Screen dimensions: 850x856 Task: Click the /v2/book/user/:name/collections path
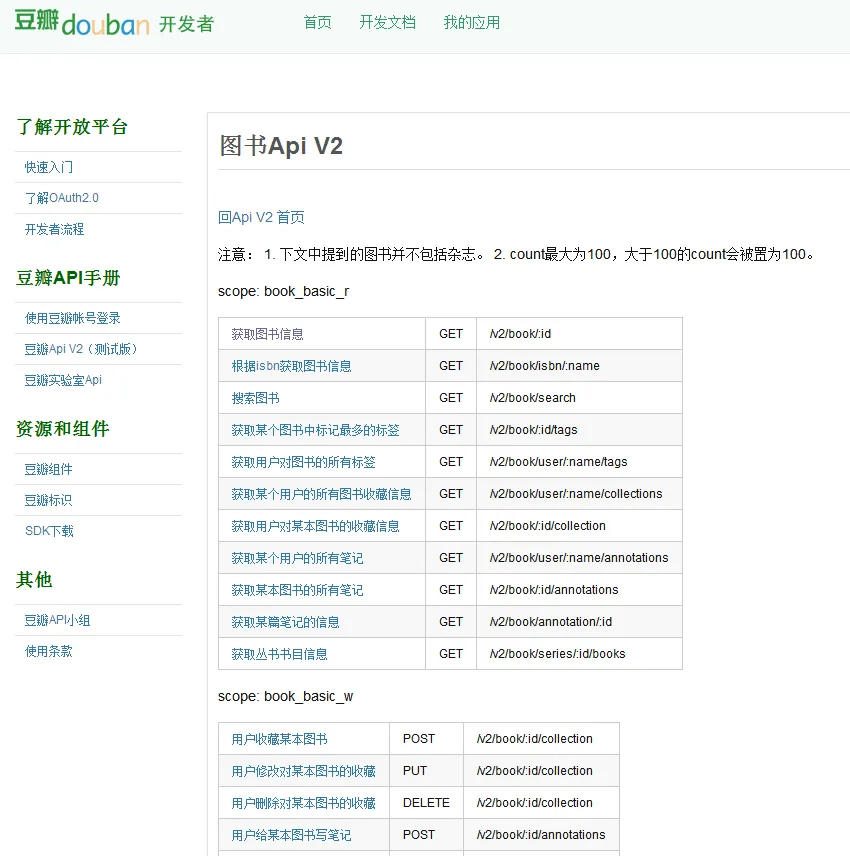click(x=576, y=494)
